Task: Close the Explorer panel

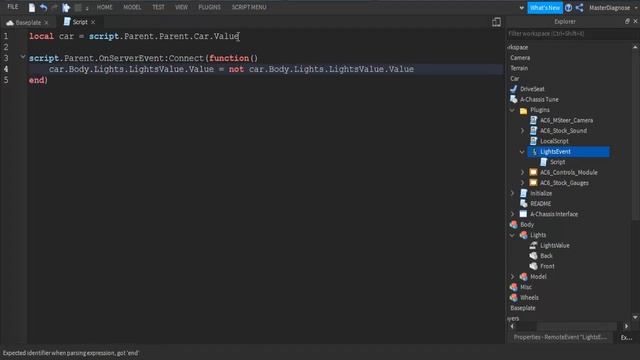Action: (636, 21)
